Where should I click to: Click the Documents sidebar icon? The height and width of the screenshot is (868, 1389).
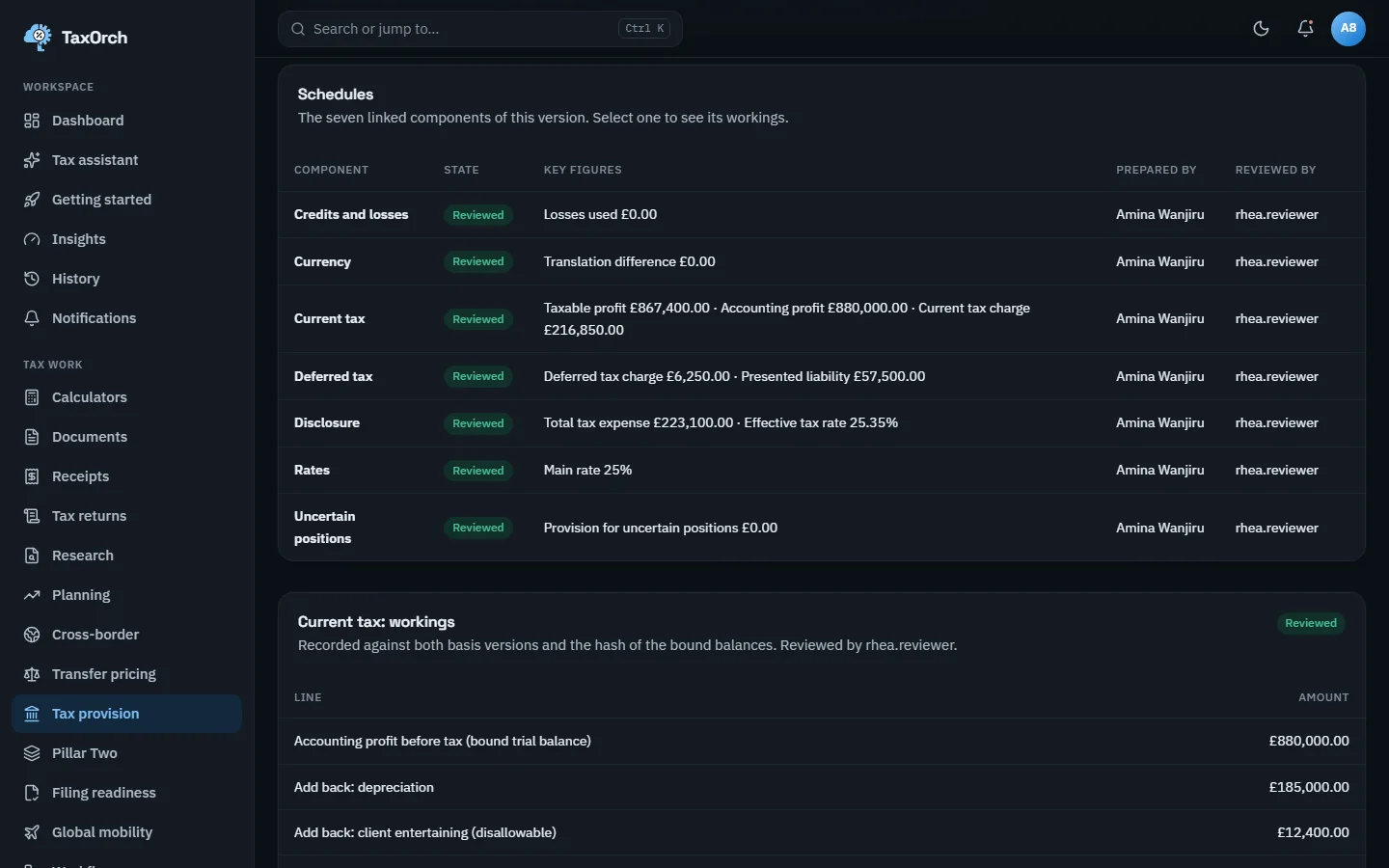click(x=32, y=437)
